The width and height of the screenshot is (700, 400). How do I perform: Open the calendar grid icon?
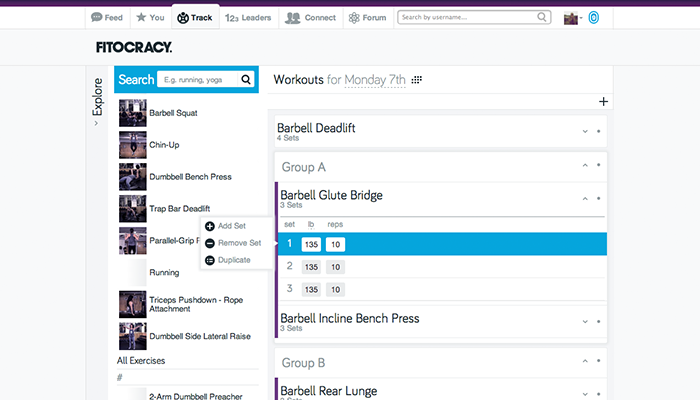click(x=417, y=80)
